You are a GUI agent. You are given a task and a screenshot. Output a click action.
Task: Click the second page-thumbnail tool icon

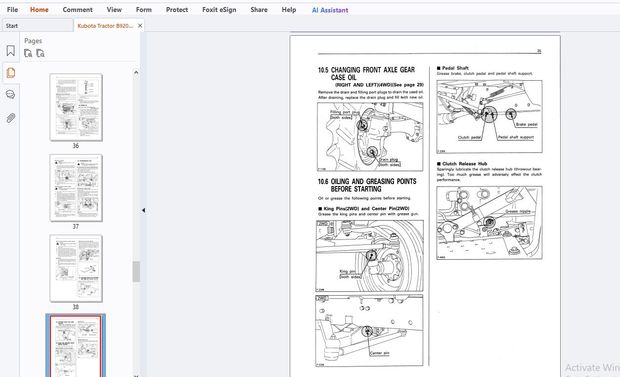pyautogui.click(x=40, y=53)
